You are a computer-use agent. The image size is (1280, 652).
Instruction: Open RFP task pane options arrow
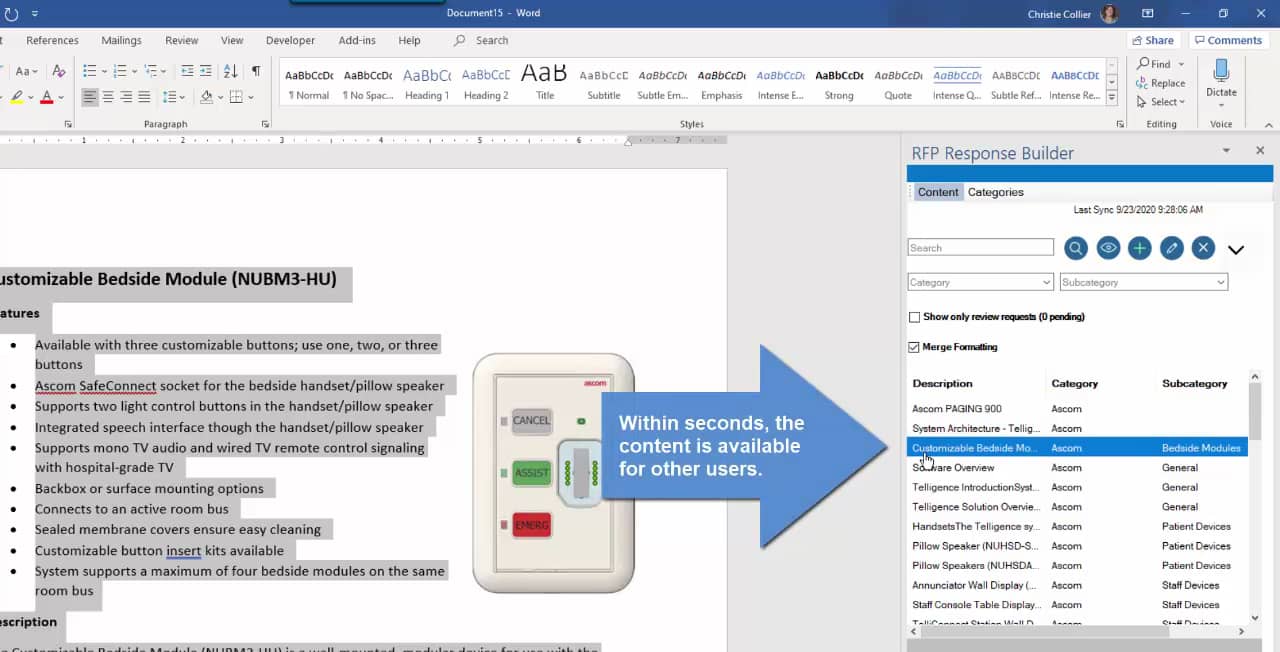pyautogui.click(x=1226, y=151)
